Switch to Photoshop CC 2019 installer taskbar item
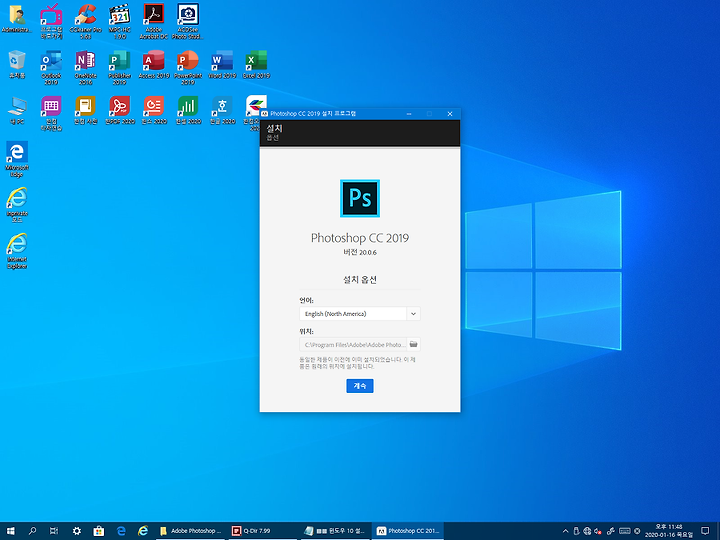 click(408, 531)
